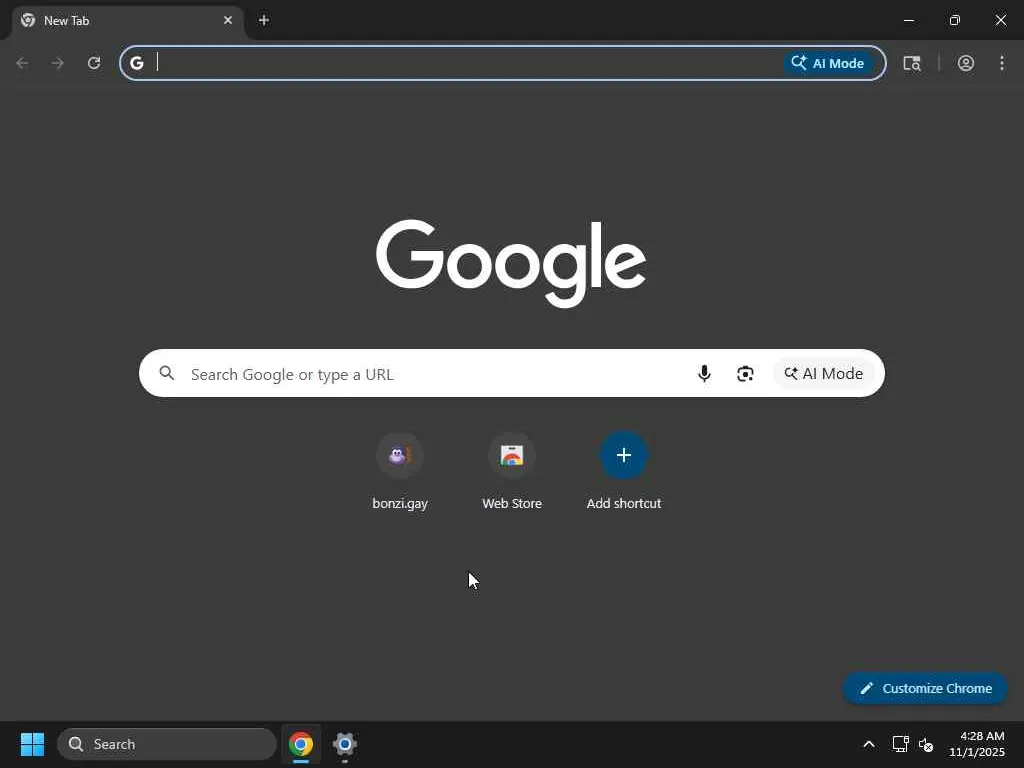
Task: Click the muted volume icon in tray
Action: 925,744
